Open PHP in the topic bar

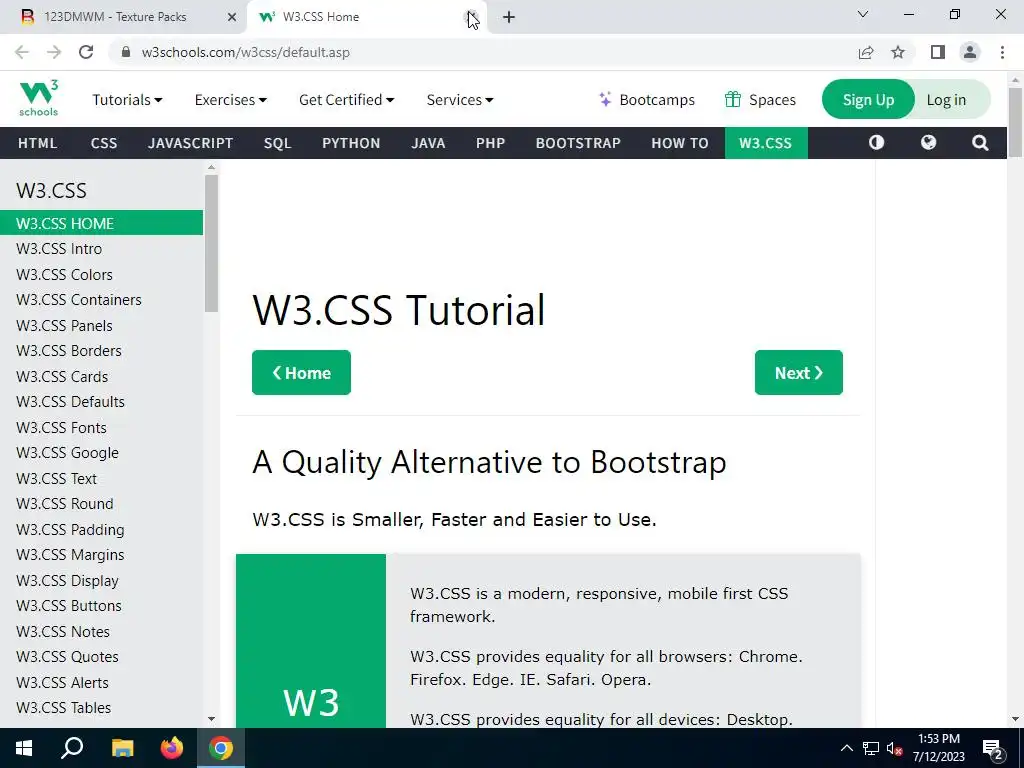click(x=490, y=143)
